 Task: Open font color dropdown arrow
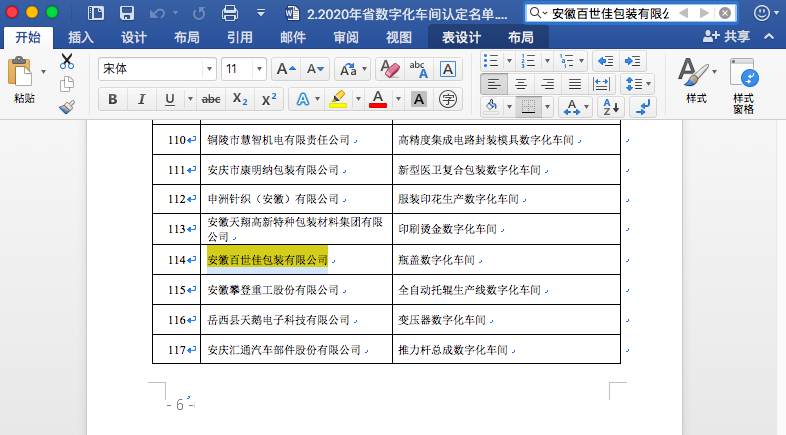click(398, 99)
